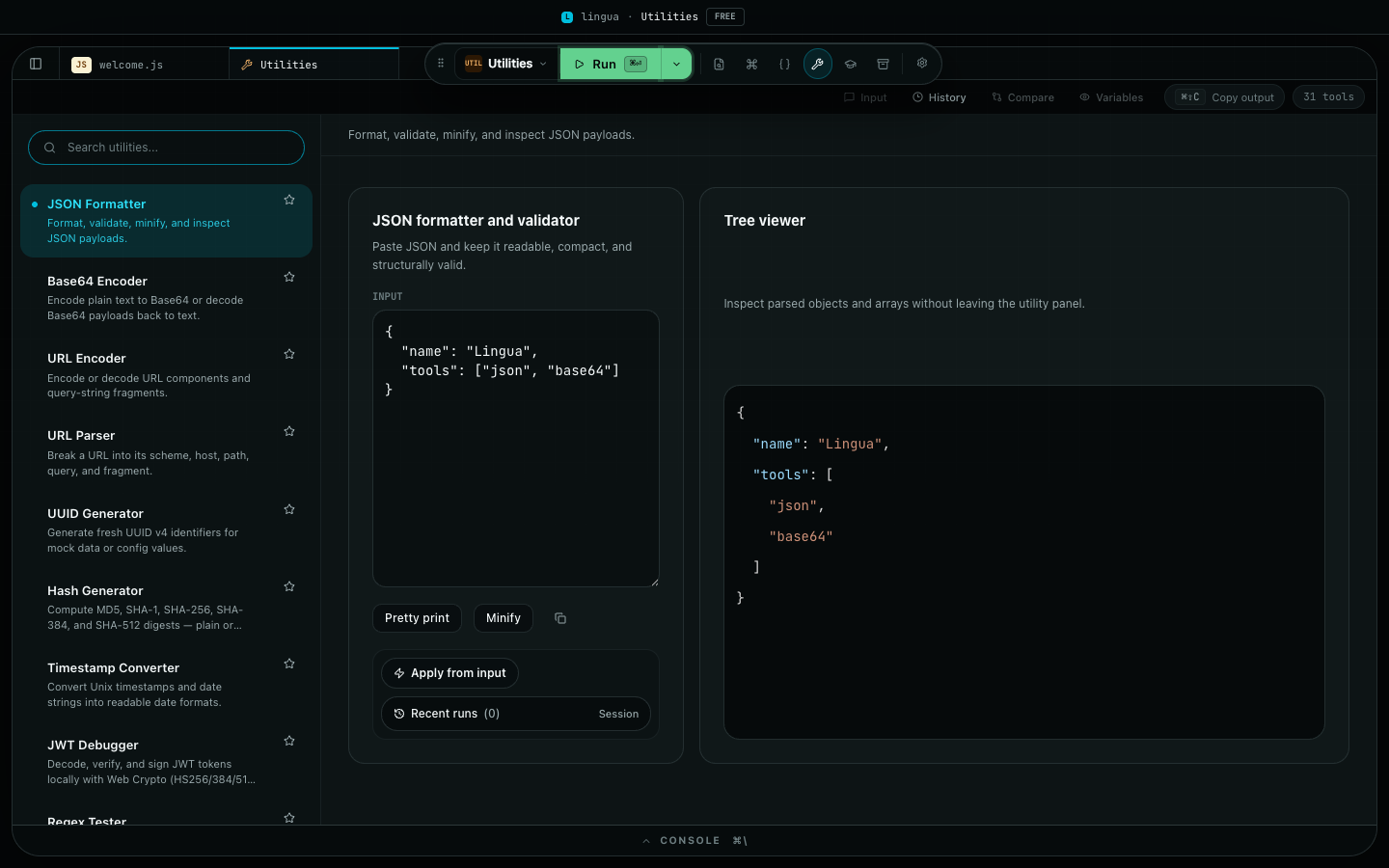Click the 31 tools badge
The width and height of the screenshot is (1389, 868).
tap(1328, 97)
